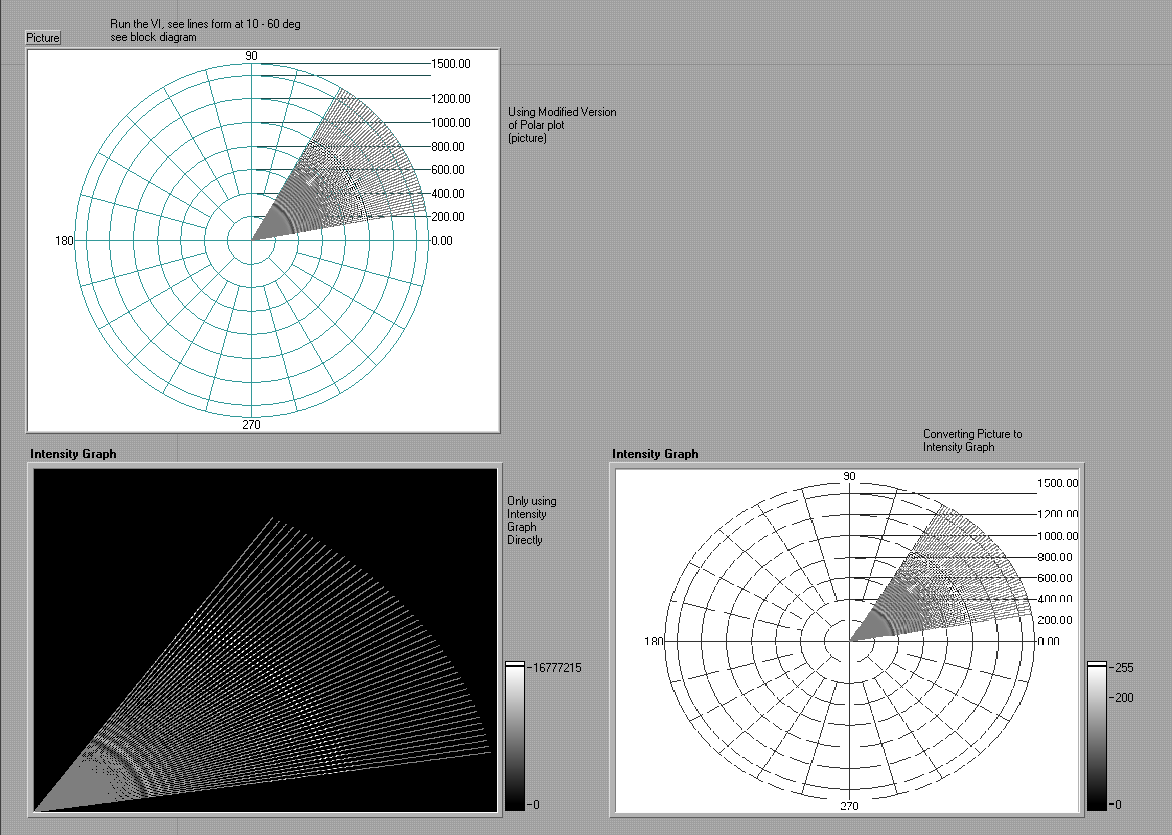Viewport: 1172px width, 835px height.
Task: Click the 1500.00 scale label in the Picture plot
Action: (451, 64)
